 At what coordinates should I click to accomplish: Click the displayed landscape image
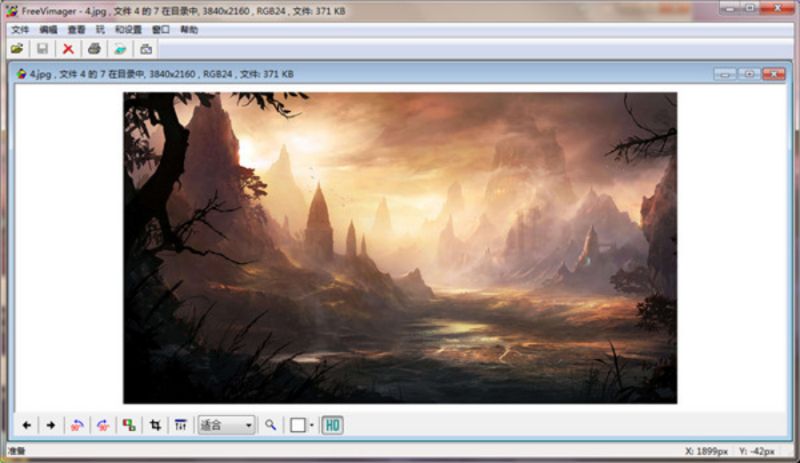(400, 248)
